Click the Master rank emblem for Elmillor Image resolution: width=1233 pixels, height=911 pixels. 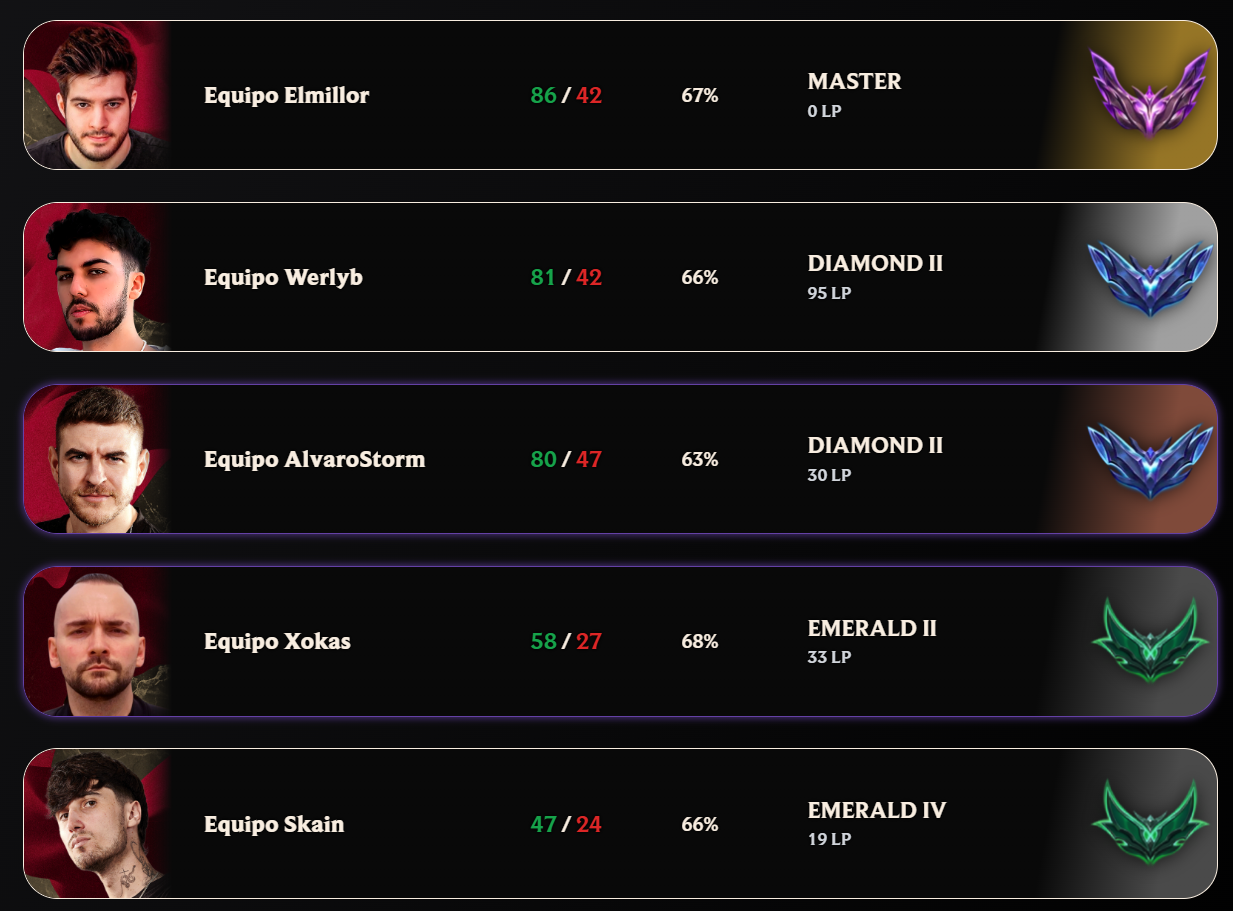tap(1150, 95)
